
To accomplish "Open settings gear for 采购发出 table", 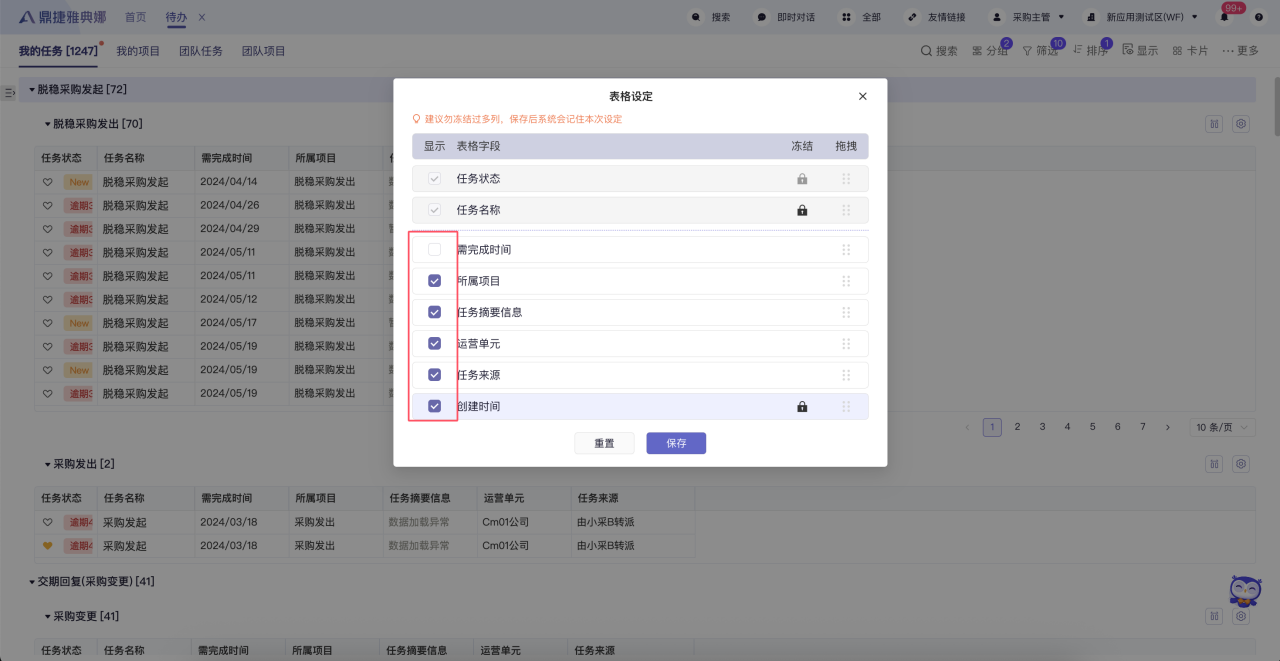I will 1241,464.
